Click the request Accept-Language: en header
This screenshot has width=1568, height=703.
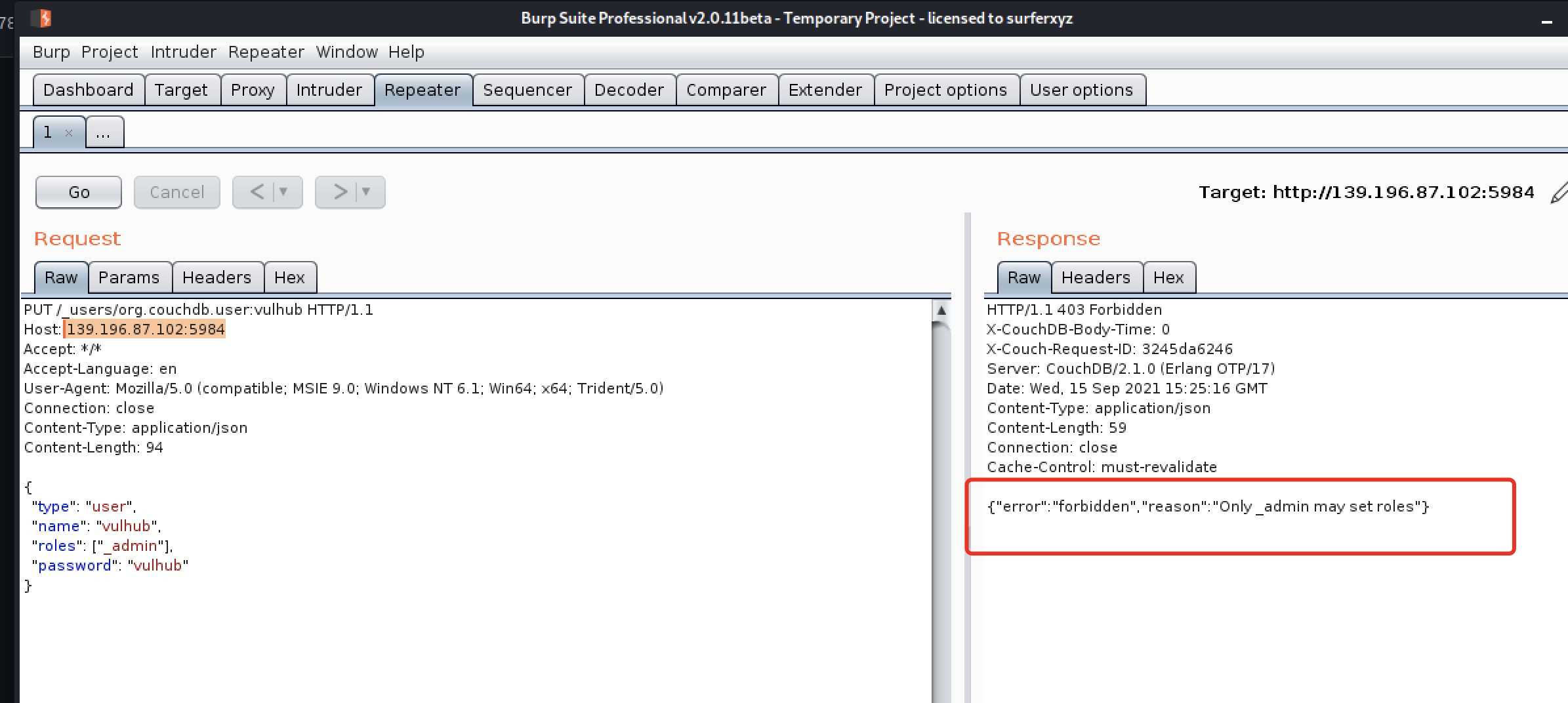[100, 369]
